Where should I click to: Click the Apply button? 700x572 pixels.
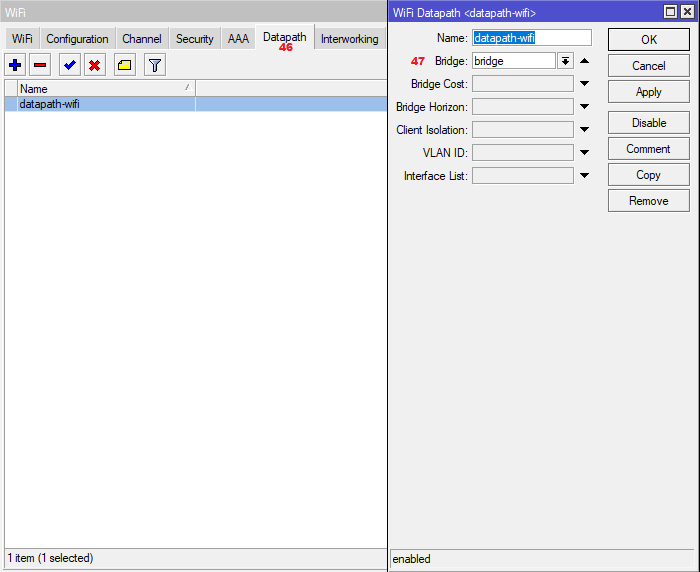coord(648,92)
